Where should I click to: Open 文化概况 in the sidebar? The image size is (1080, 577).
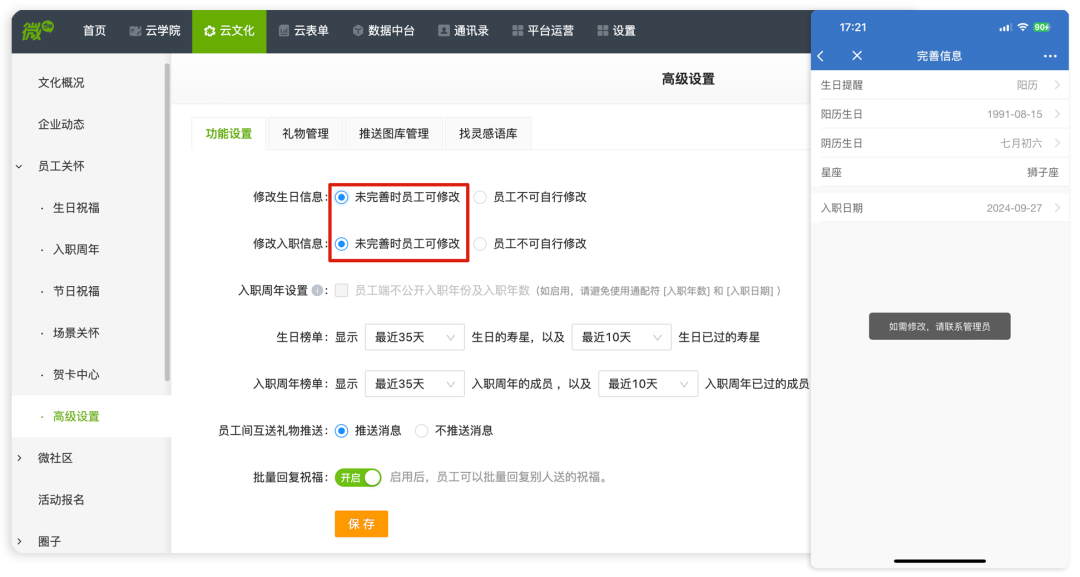[61, 83]
